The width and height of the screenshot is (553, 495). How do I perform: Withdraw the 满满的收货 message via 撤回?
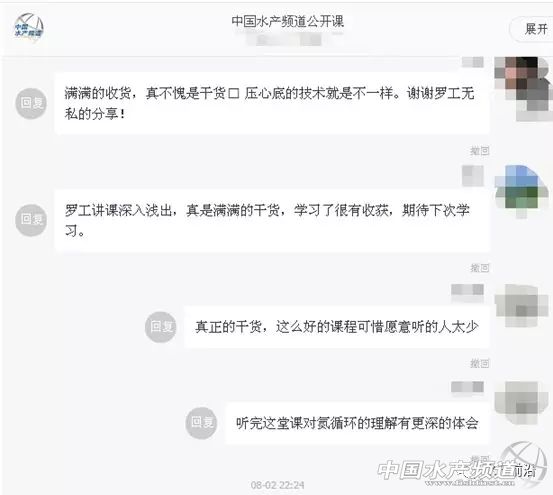pyautogui.click(x=480, y=151)
